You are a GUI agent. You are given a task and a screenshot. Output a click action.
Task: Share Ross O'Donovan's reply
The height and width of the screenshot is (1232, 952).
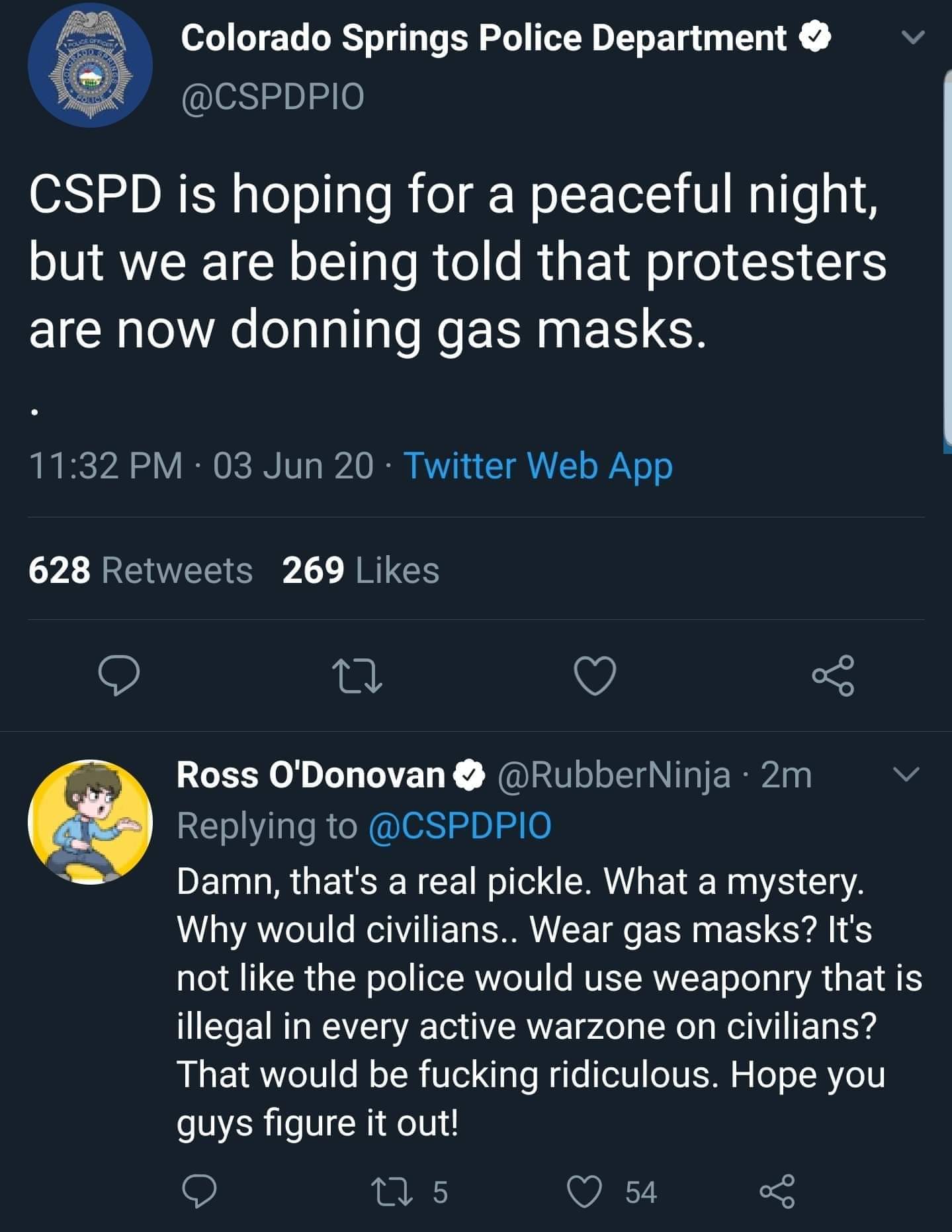[x=777, y=1192]
